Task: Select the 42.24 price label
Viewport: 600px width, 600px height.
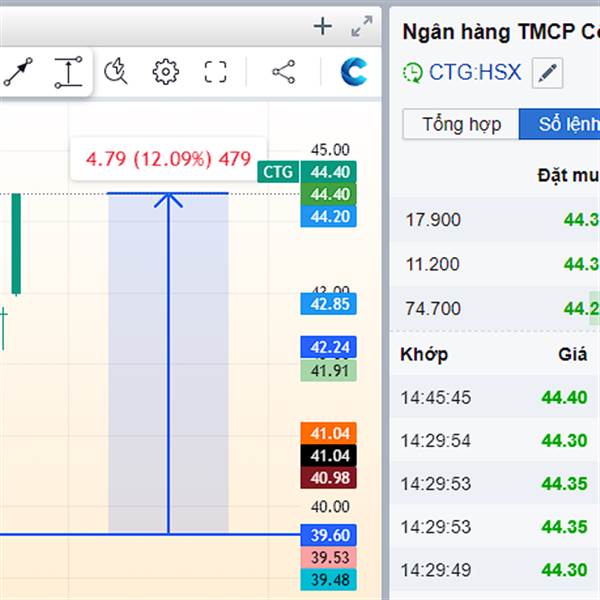Action: coord(328,347)
